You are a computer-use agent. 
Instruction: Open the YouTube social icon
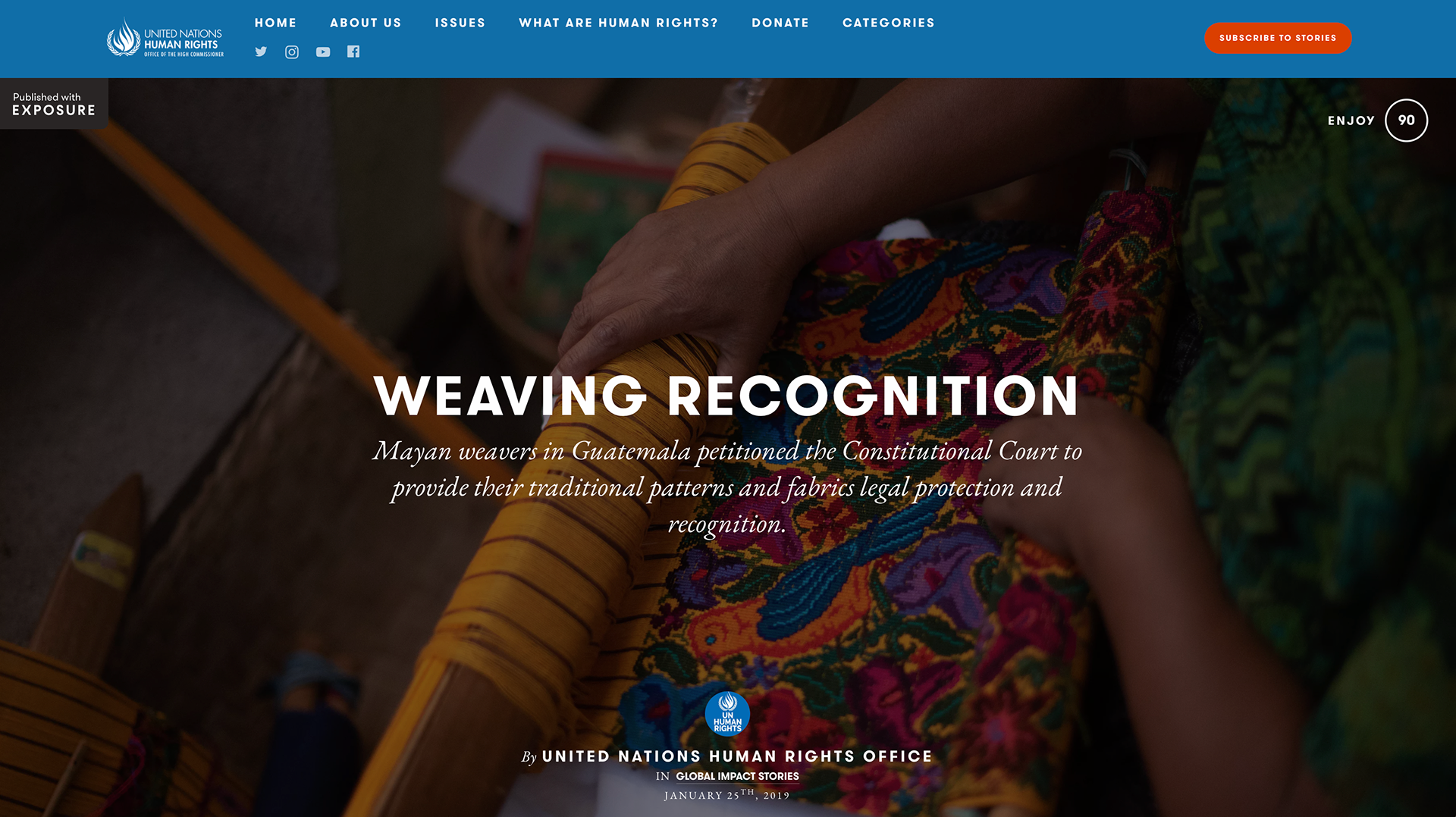click(323, 52)
